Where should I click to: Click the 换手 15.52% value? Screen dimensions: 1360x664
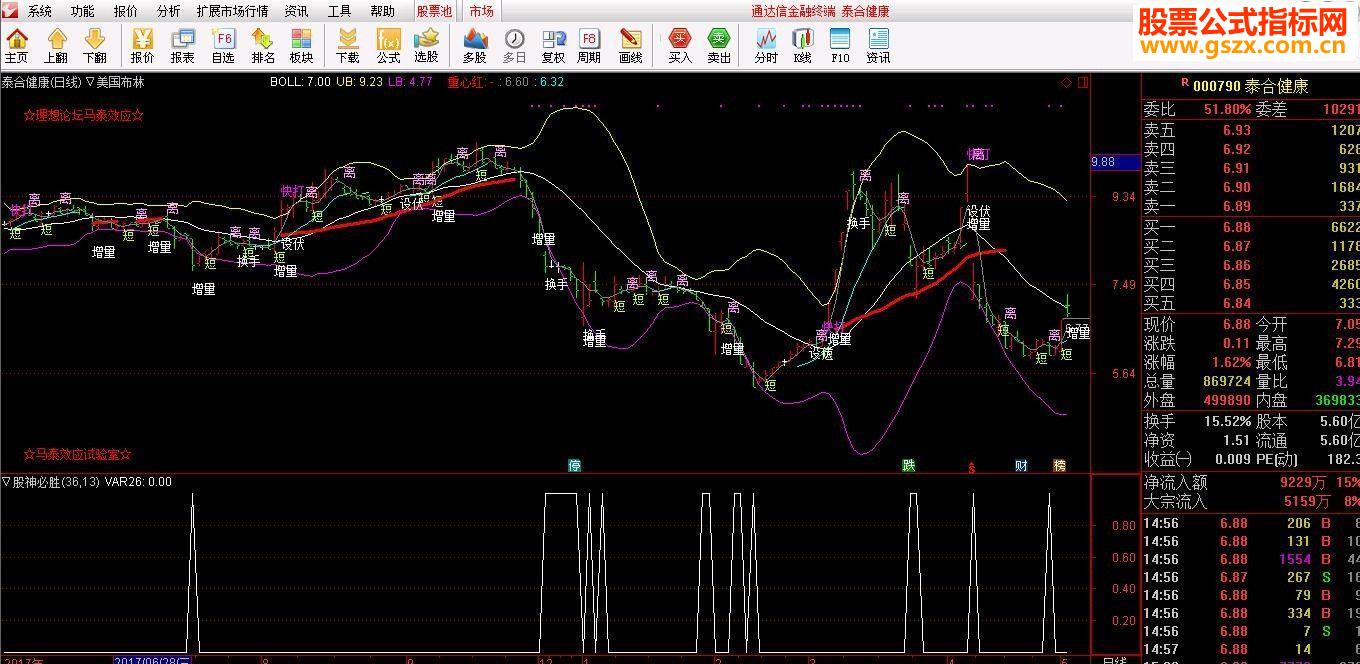tap(1227, 421)
